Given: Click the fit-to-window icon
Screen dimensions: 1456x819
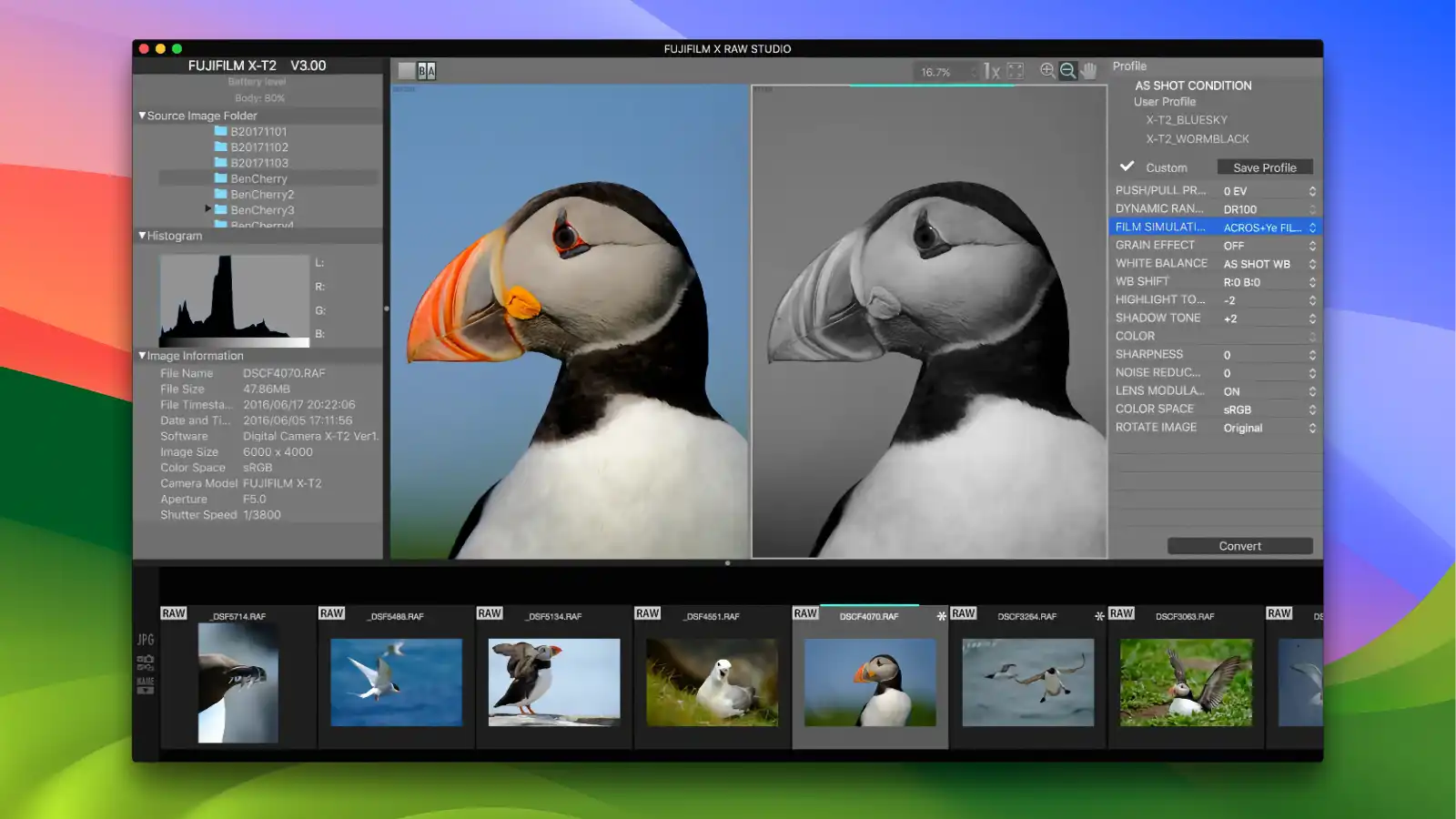Looking at the screenshot, I should point(1016,71).
